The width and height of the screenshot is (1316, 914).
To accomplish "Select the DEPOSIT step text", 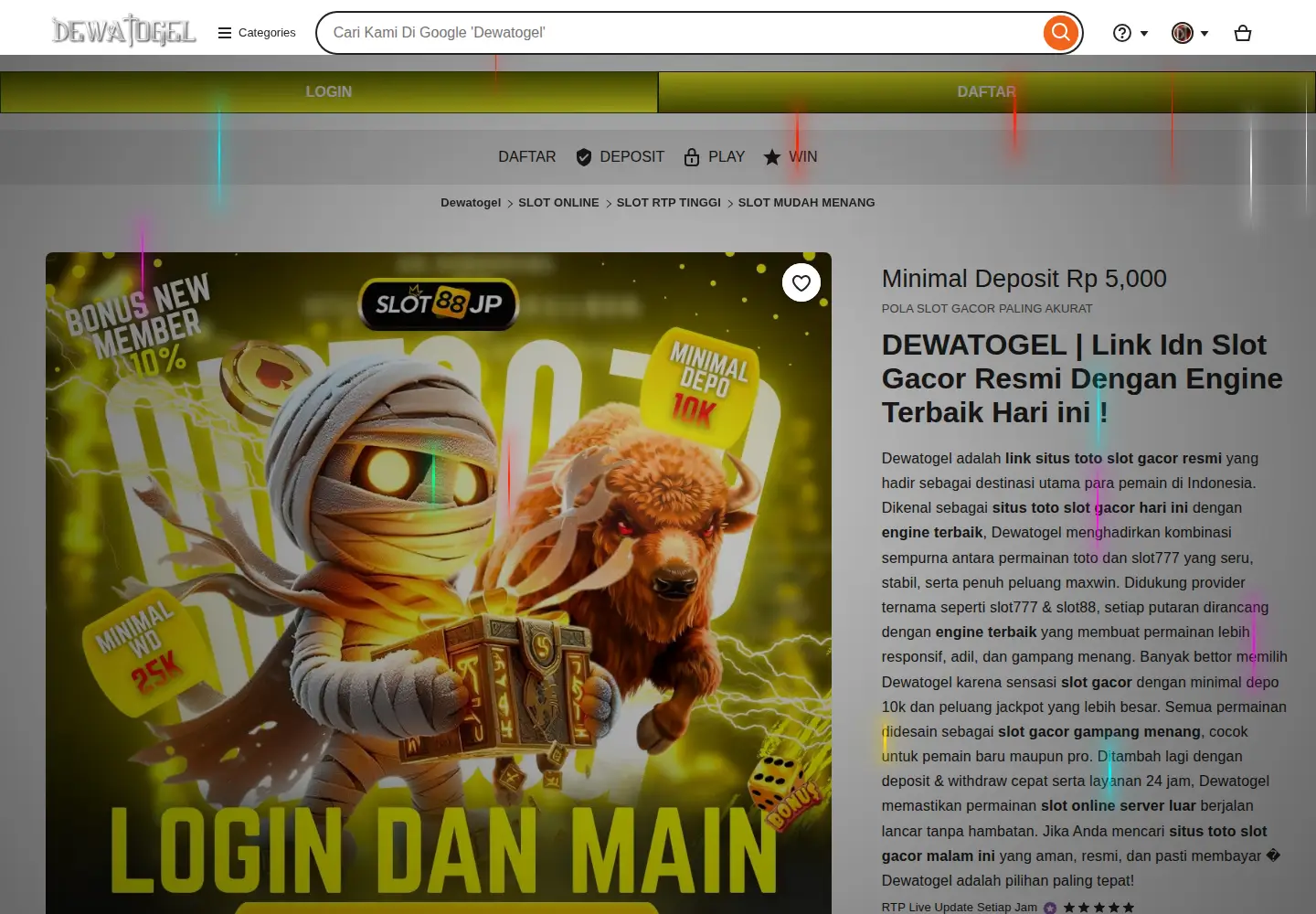I will pos(632,157).
